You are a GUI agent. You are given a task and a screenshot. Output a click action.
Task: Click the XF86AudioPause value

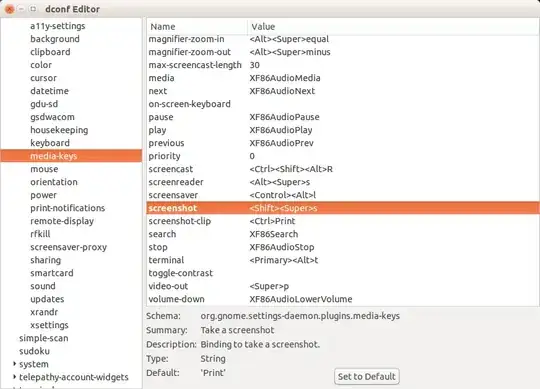click(284, 117)
